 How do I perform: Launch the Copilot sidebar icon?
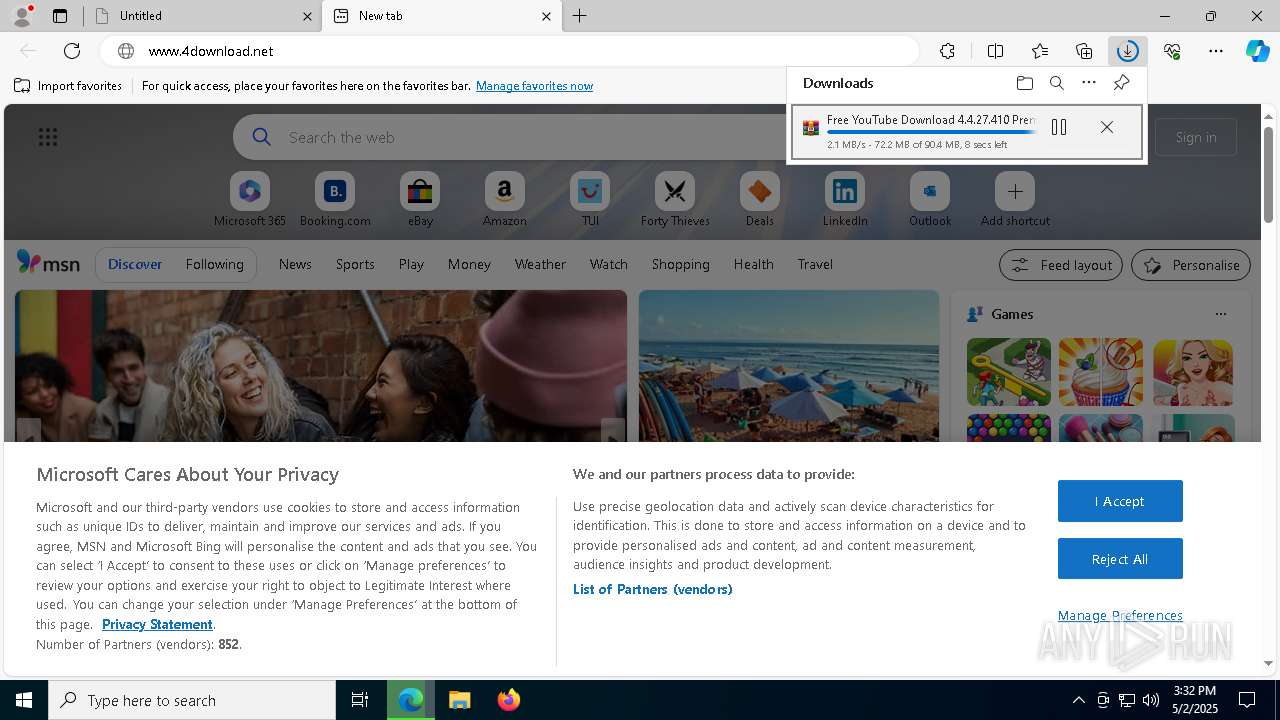tap(1258, 51)
